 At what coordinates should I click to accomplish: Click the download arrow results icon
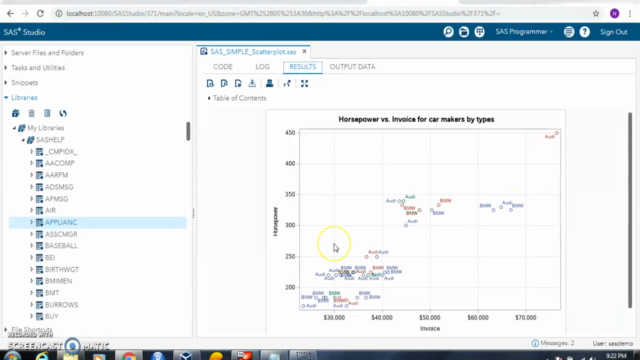[252, 84]
